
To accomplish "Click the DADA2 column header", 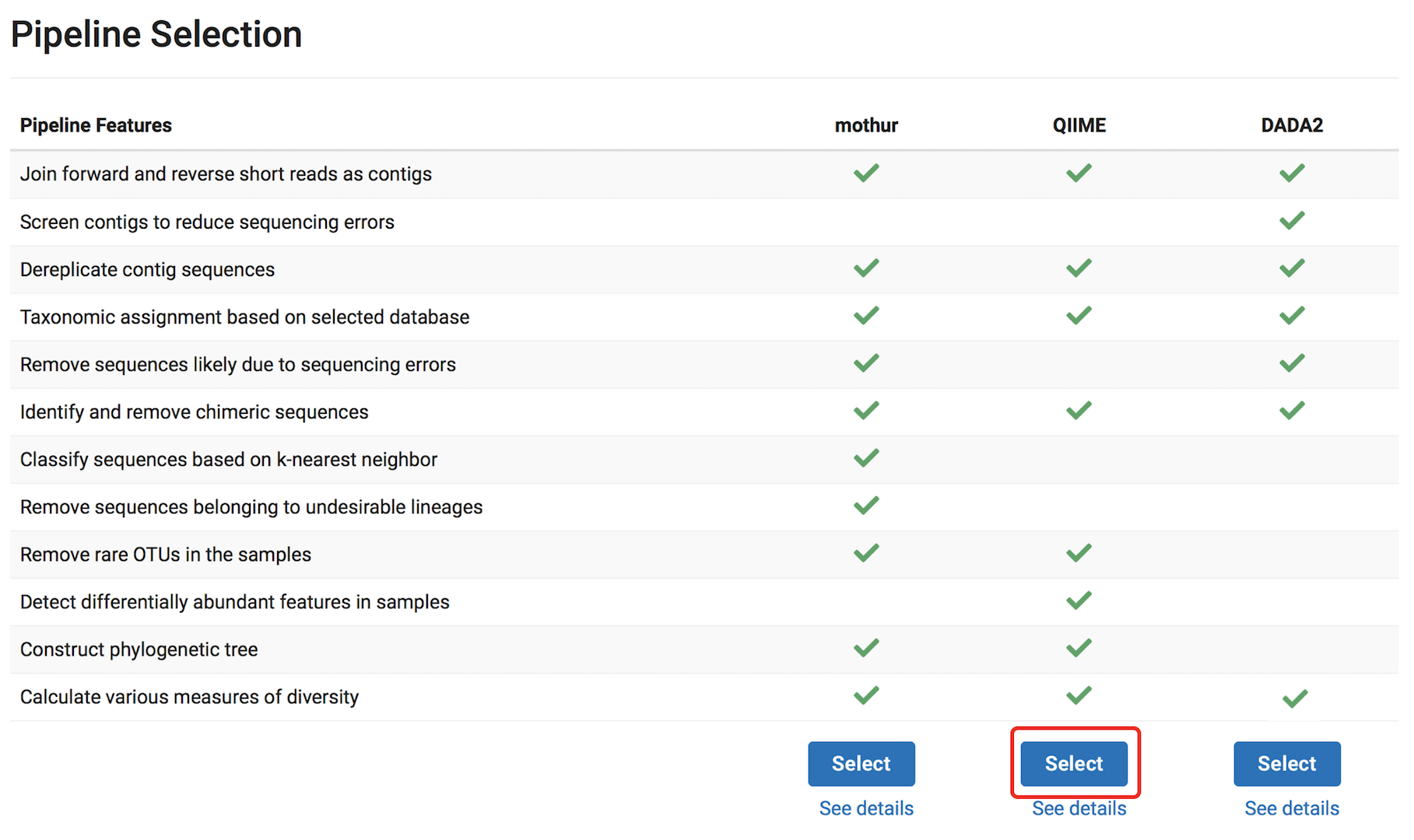I will [1292, 125].
